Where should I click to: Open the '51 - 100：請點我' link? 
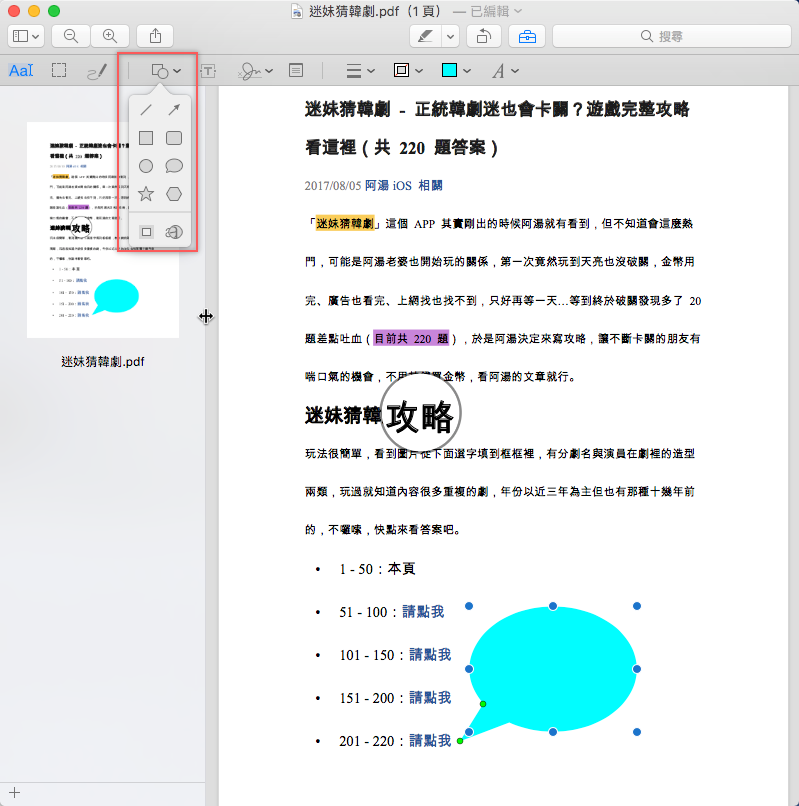[x=423, y=612]
